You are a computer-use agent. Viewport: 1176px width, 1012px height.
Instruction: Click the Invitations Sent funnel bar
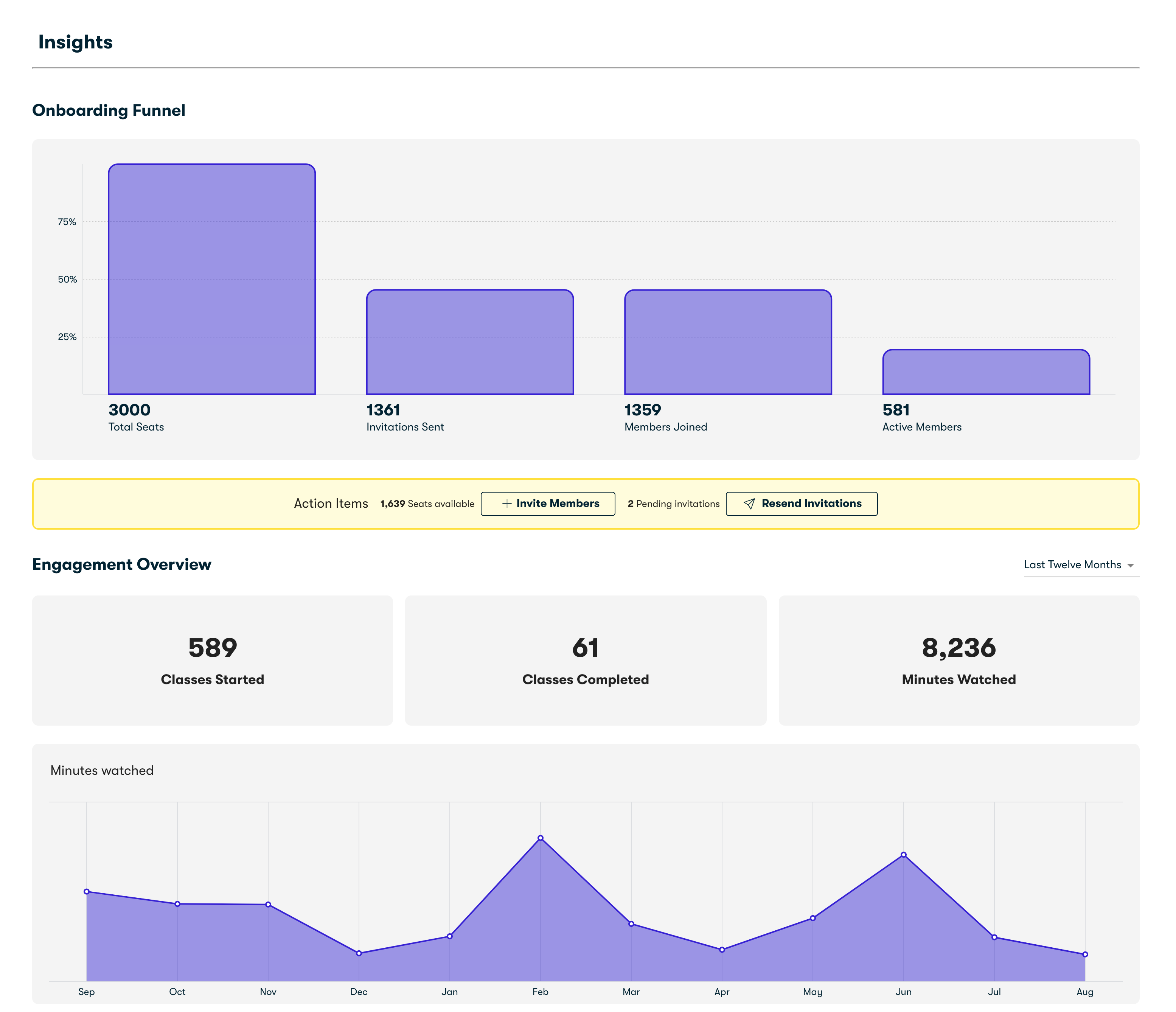pyautogui.click(x=469, y=342)
